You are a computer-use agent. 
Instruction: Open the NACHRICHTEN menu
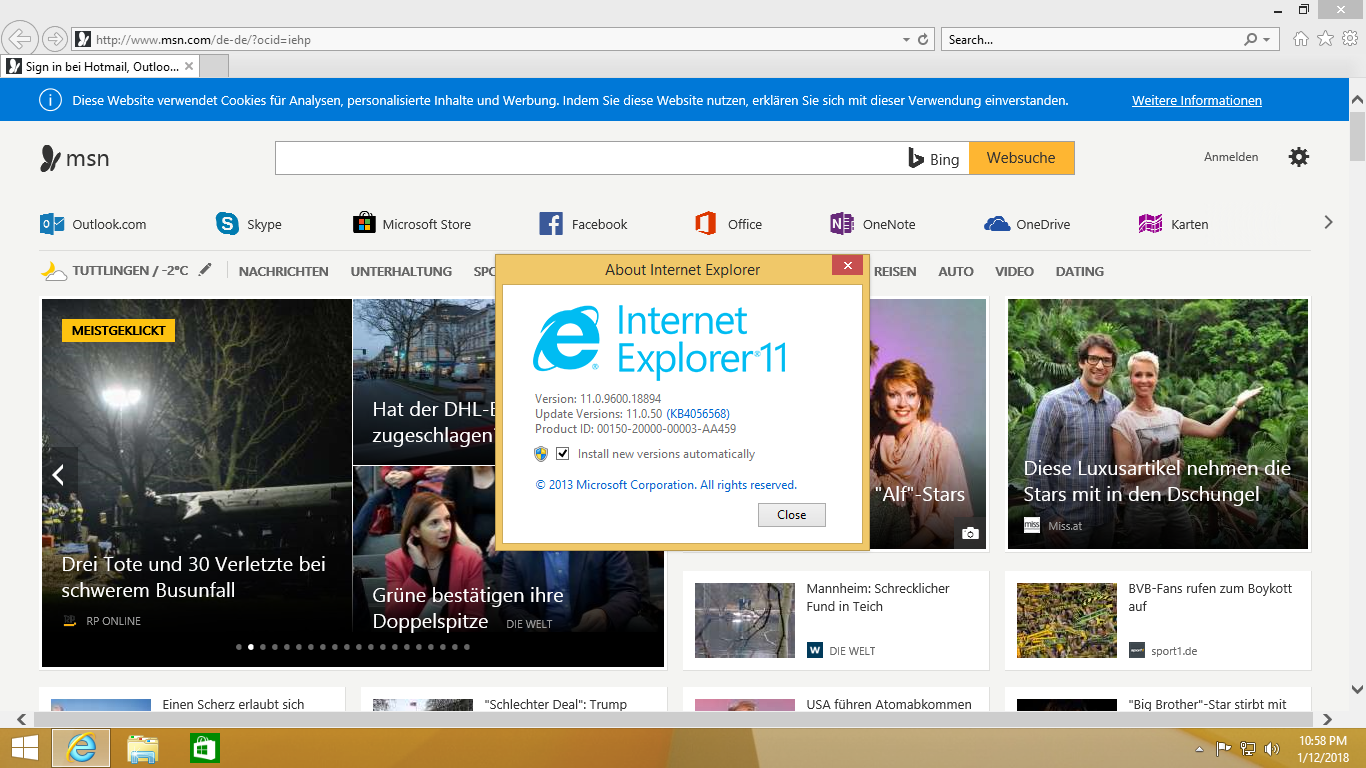283,271
